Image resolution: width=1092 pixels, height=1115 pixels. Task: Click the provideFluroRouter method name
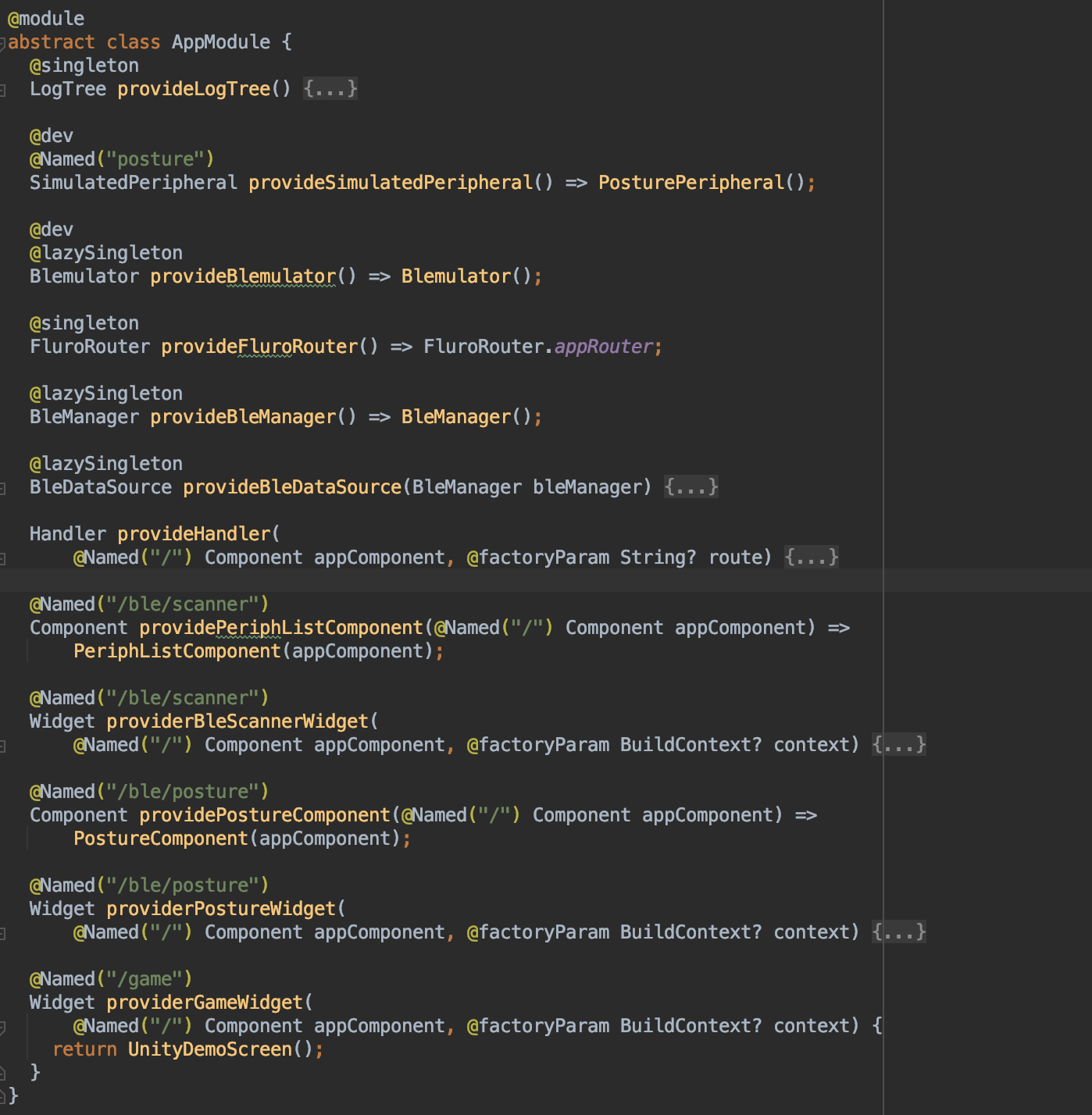(x=259, y=347)
